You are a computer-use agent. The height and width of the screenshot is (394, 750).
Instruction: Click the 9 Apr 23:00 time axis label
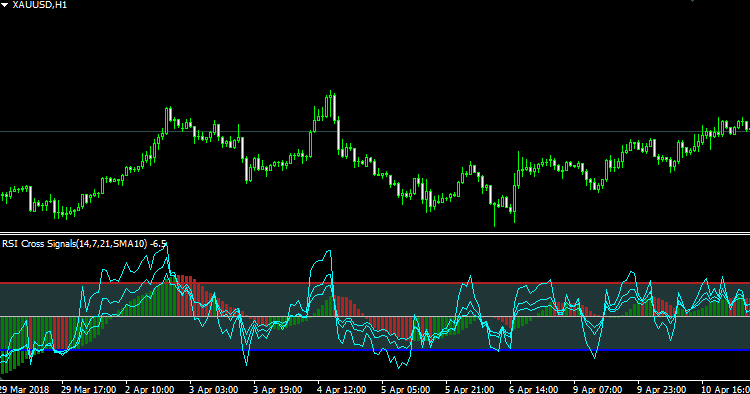coord(662,389)
